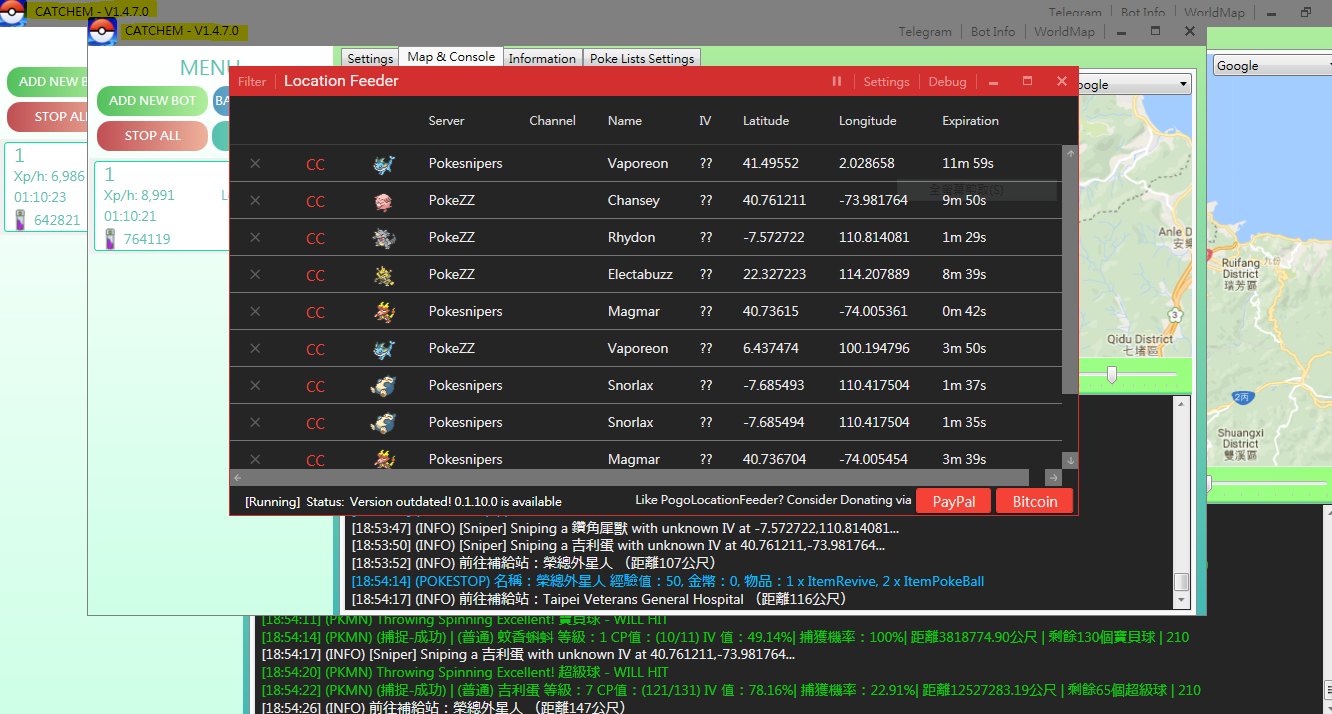The height and width of the screenshot is (714, 1332).
Task: Click CC copy for Snorlax 1m 37s
Action: click(x=315, y=386)
